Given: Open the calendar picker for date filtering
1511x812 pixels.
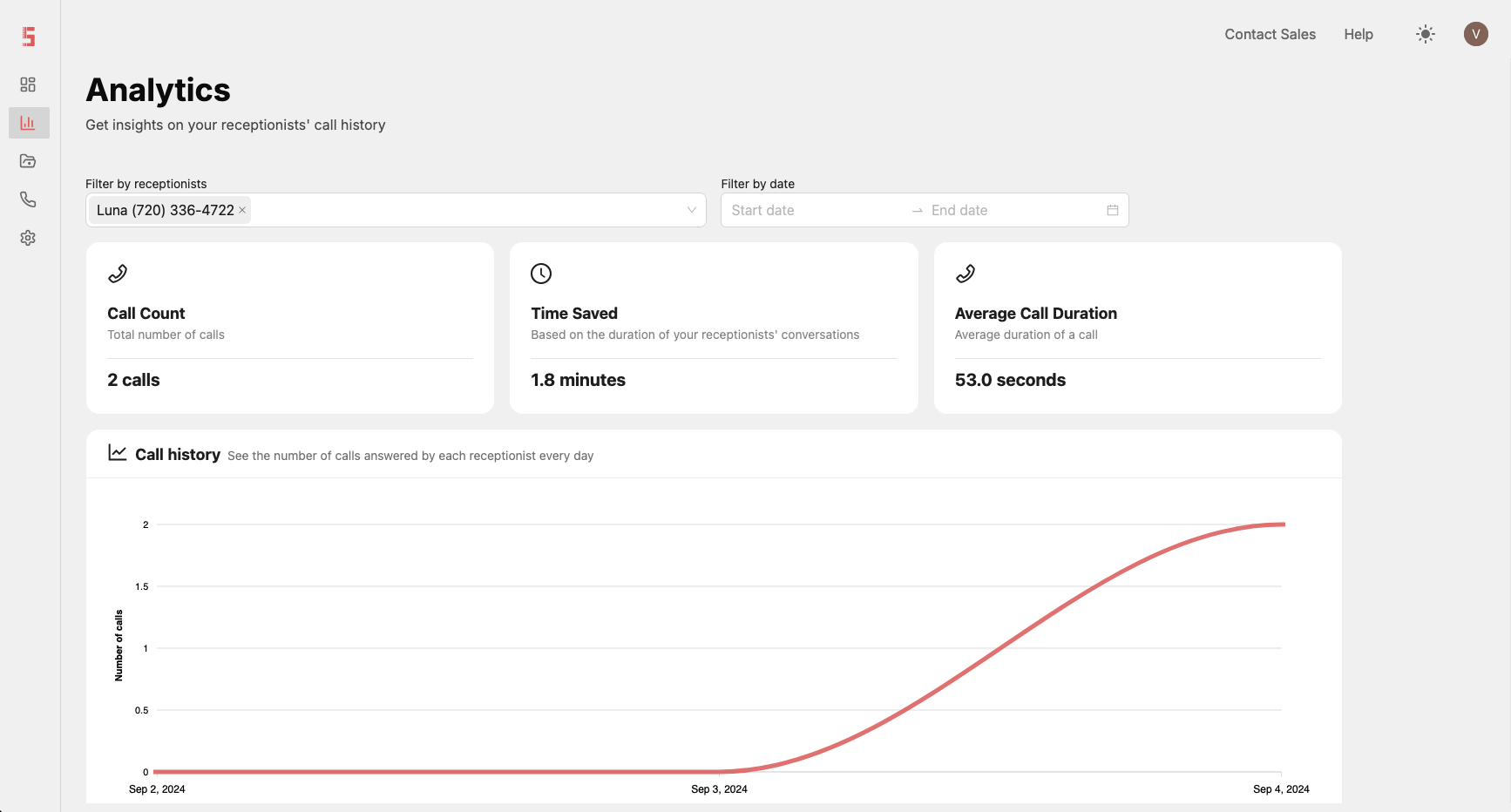Looking at the screenshot, I should [x=1112, y=209].
